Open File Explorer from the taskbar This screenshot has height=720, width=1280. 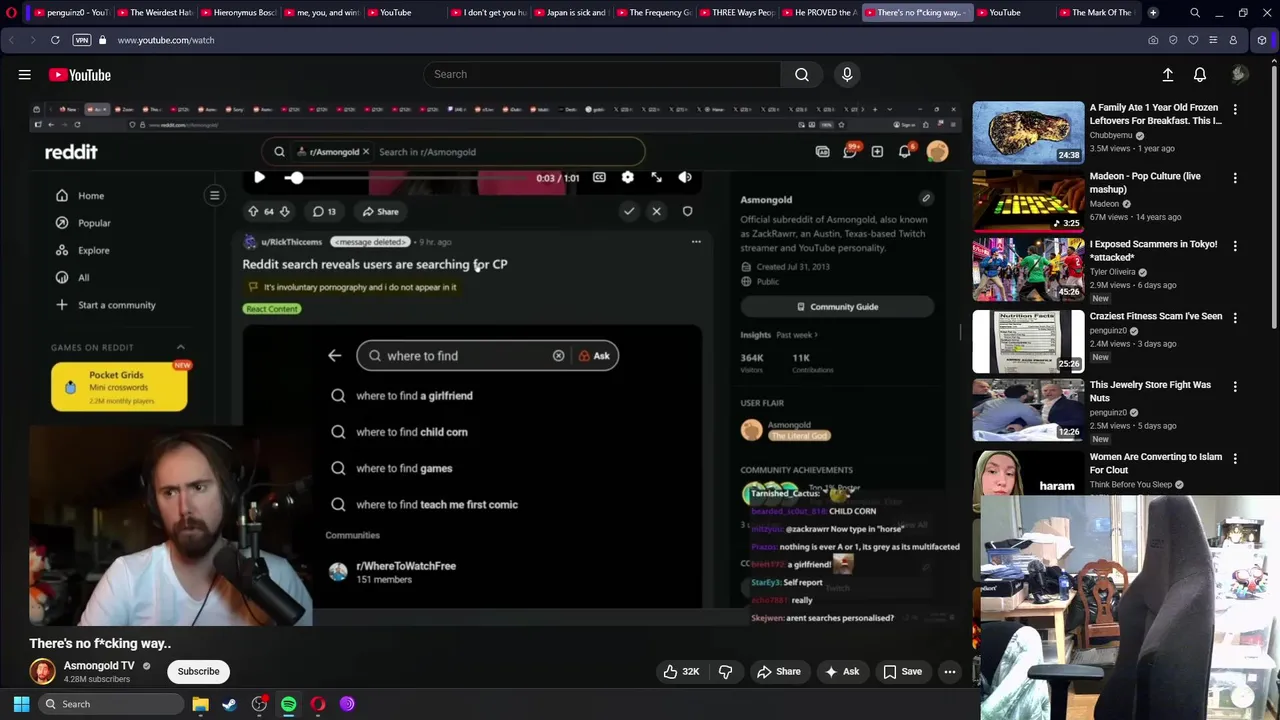click(200, 704)
